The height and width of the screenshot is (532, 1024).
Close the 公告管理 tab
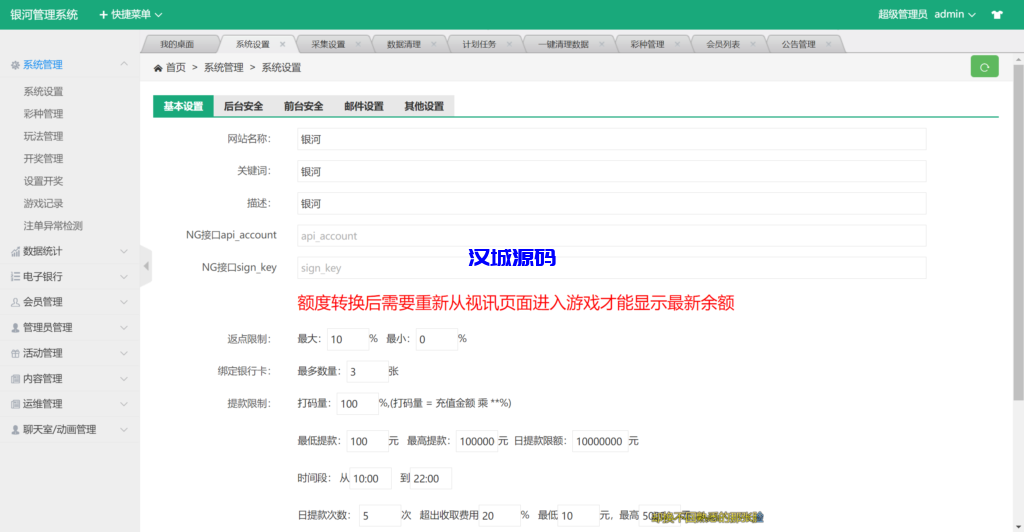click(x=829, y=44)
